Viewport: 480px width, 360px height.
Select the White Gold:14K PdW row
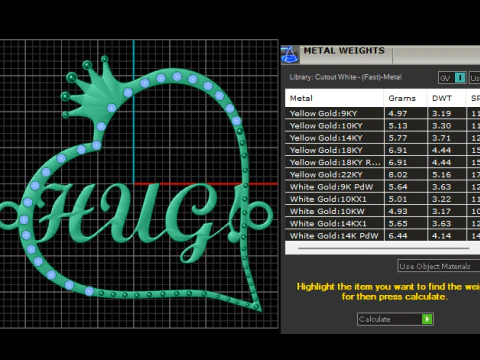coord(382,236)
